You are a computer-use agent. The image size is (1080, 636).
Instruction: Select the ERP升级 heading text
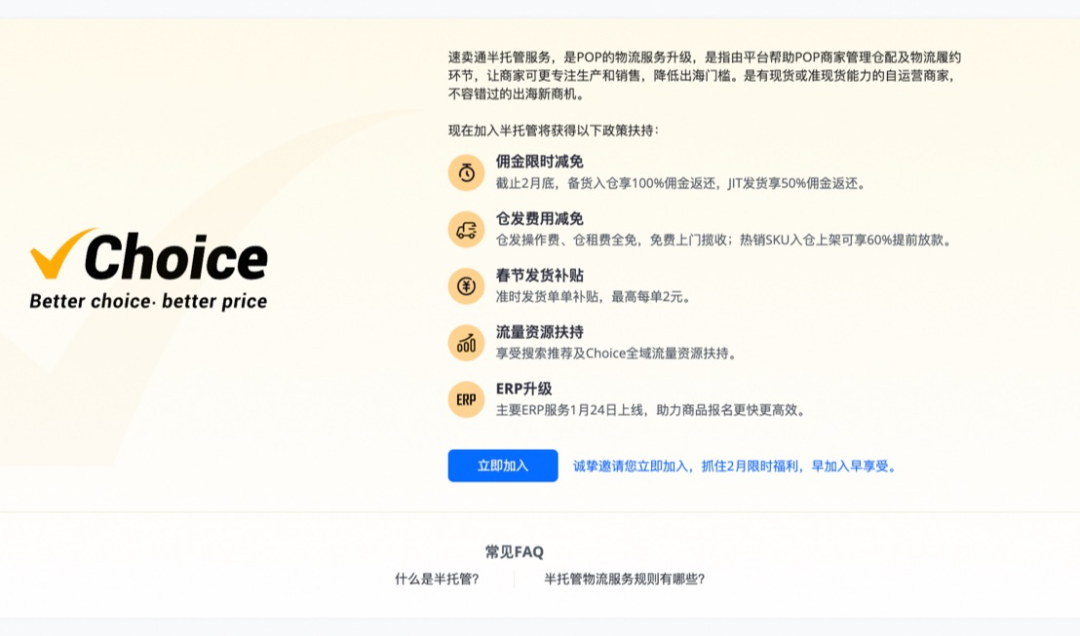click(522, 387)
